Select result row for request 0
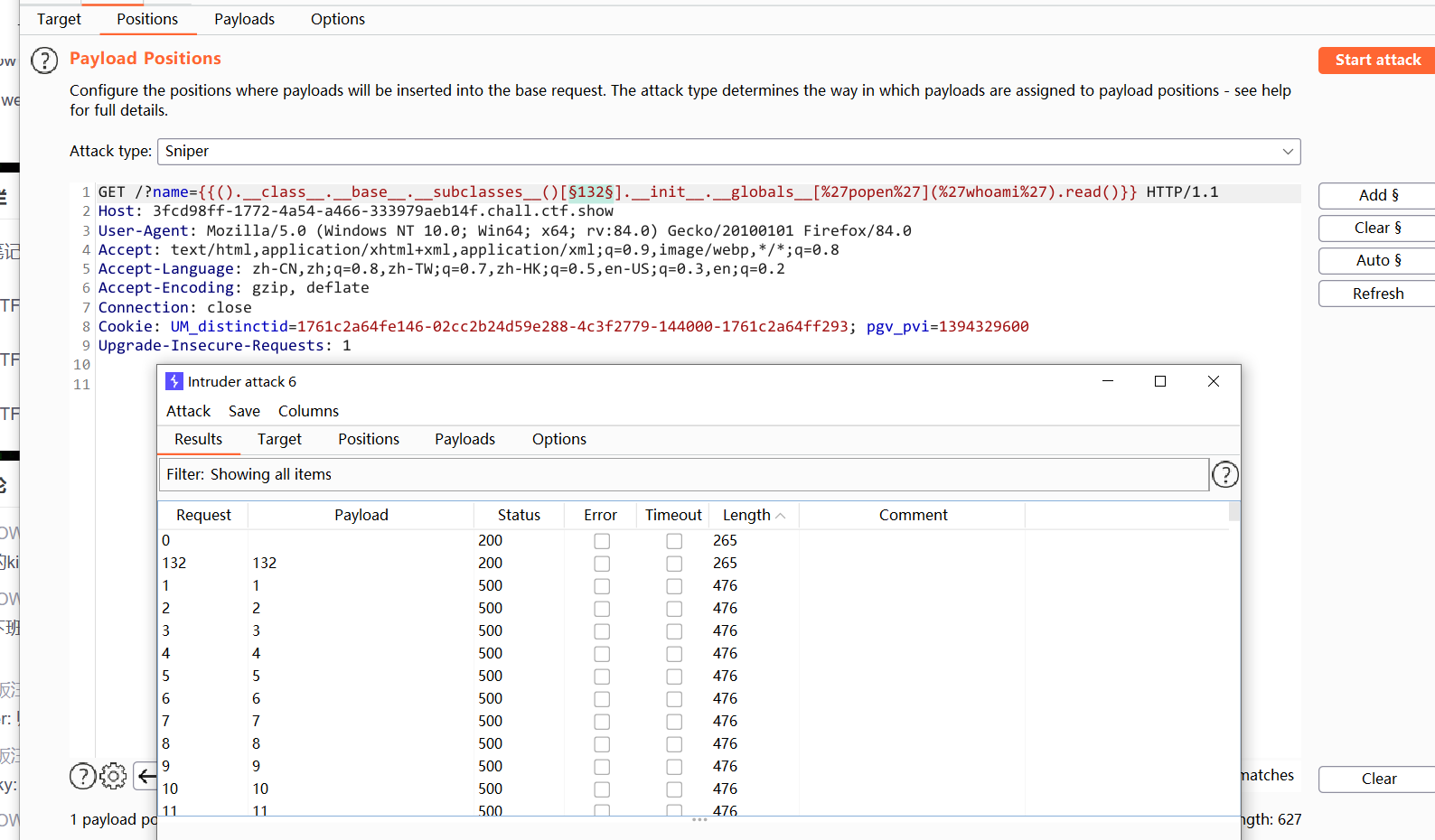The image size is (1435, 840). [x=693, y=541]
